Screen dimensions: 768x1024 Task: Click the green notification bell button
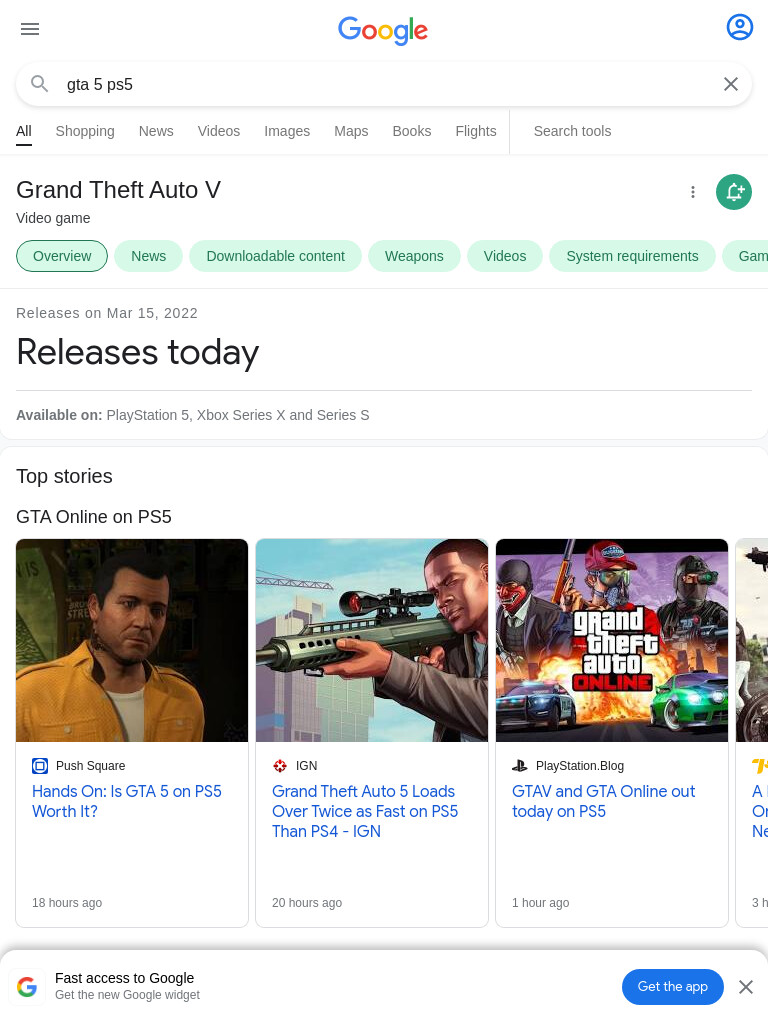click(734, 192)
